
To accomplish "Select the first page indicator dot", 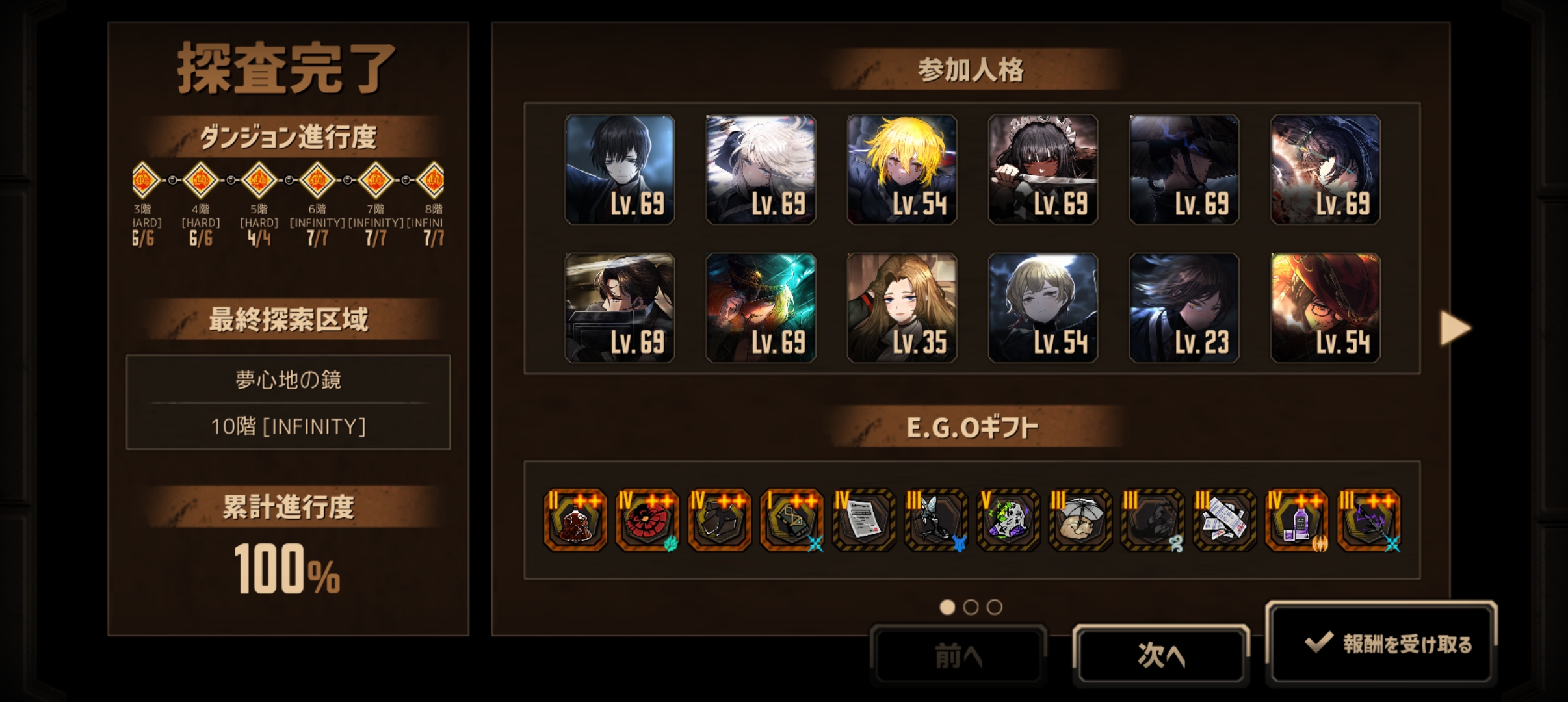I will (947, 607).
